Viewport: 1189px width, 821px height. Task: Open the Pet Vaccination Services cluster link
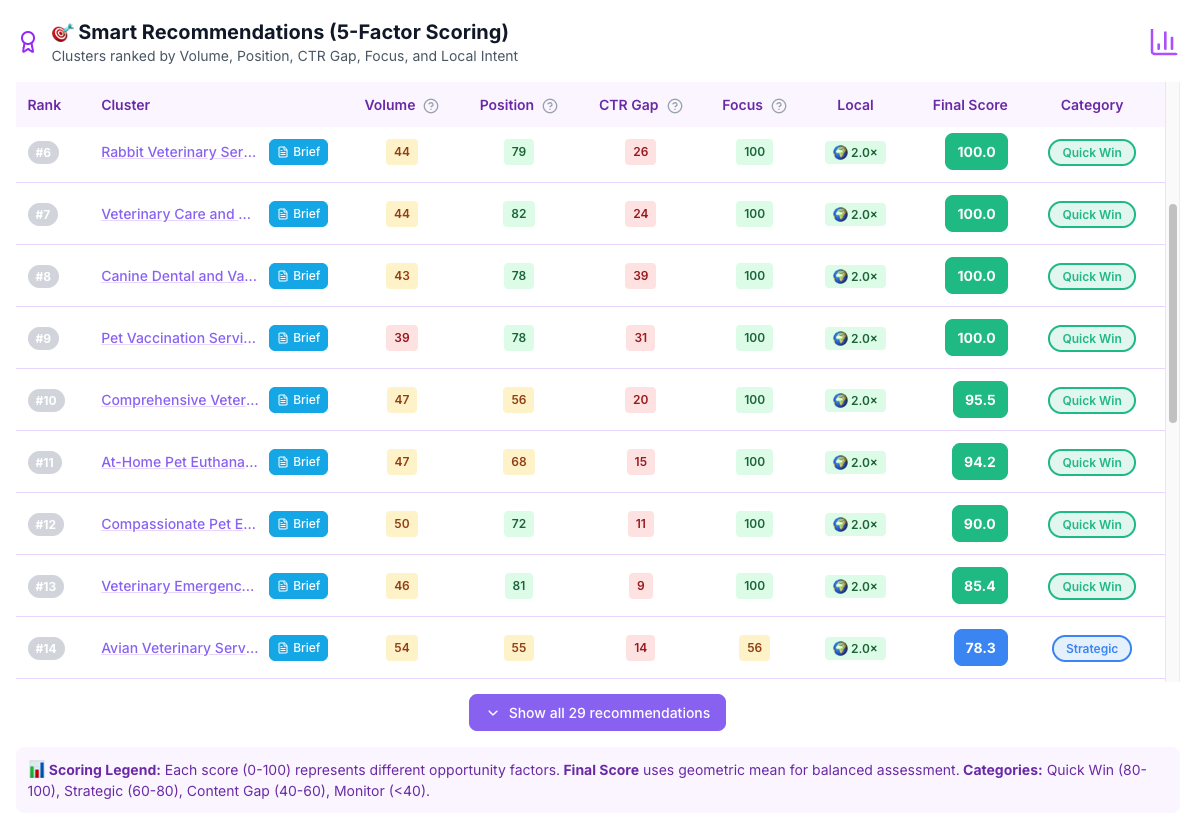[178, 338]
